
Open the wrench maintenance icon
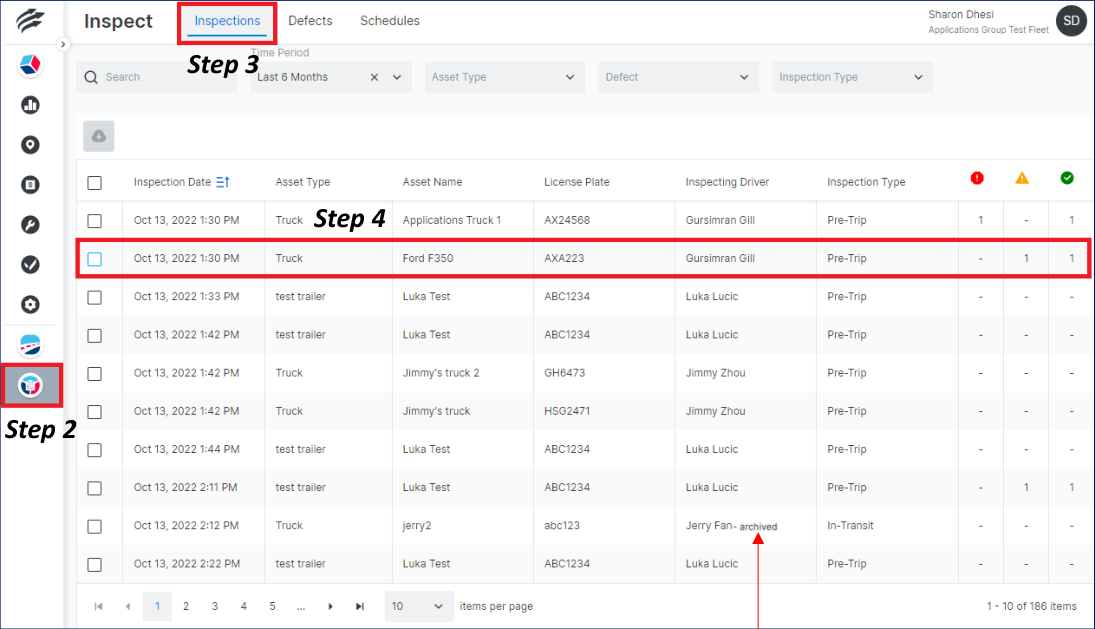[30, 224]
